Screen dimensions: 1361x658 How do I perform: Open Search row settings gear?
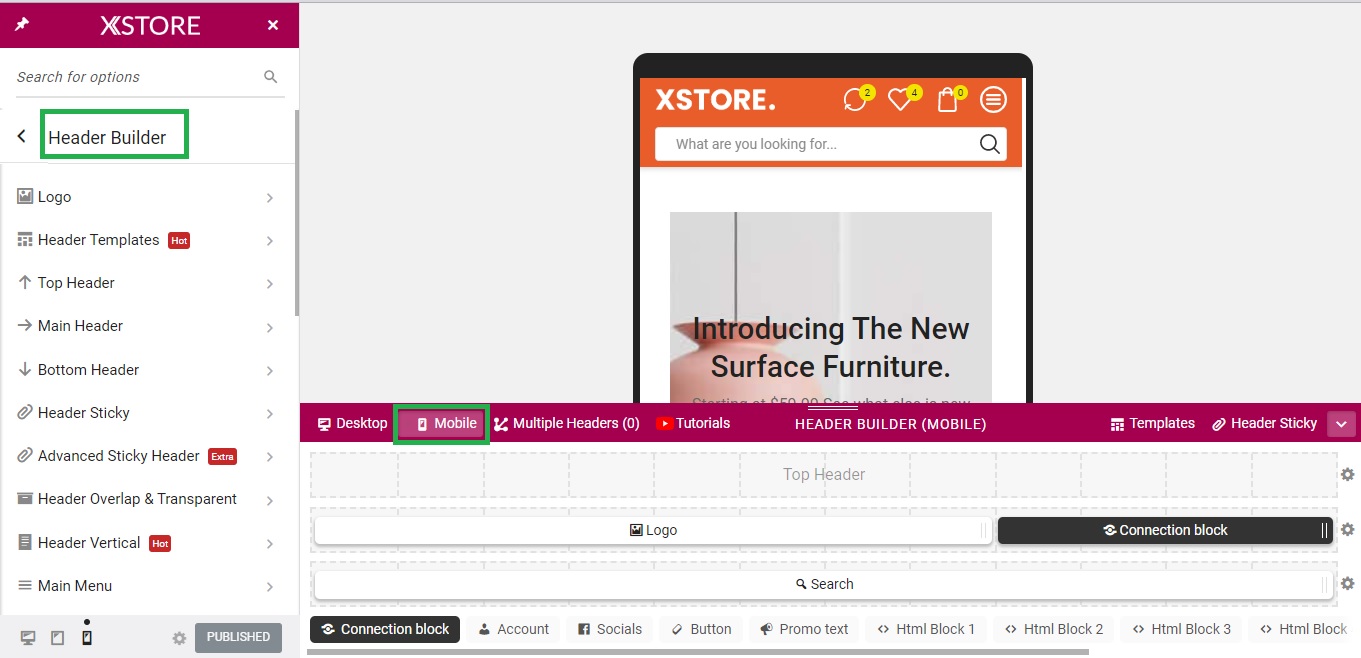point(1348,583)
